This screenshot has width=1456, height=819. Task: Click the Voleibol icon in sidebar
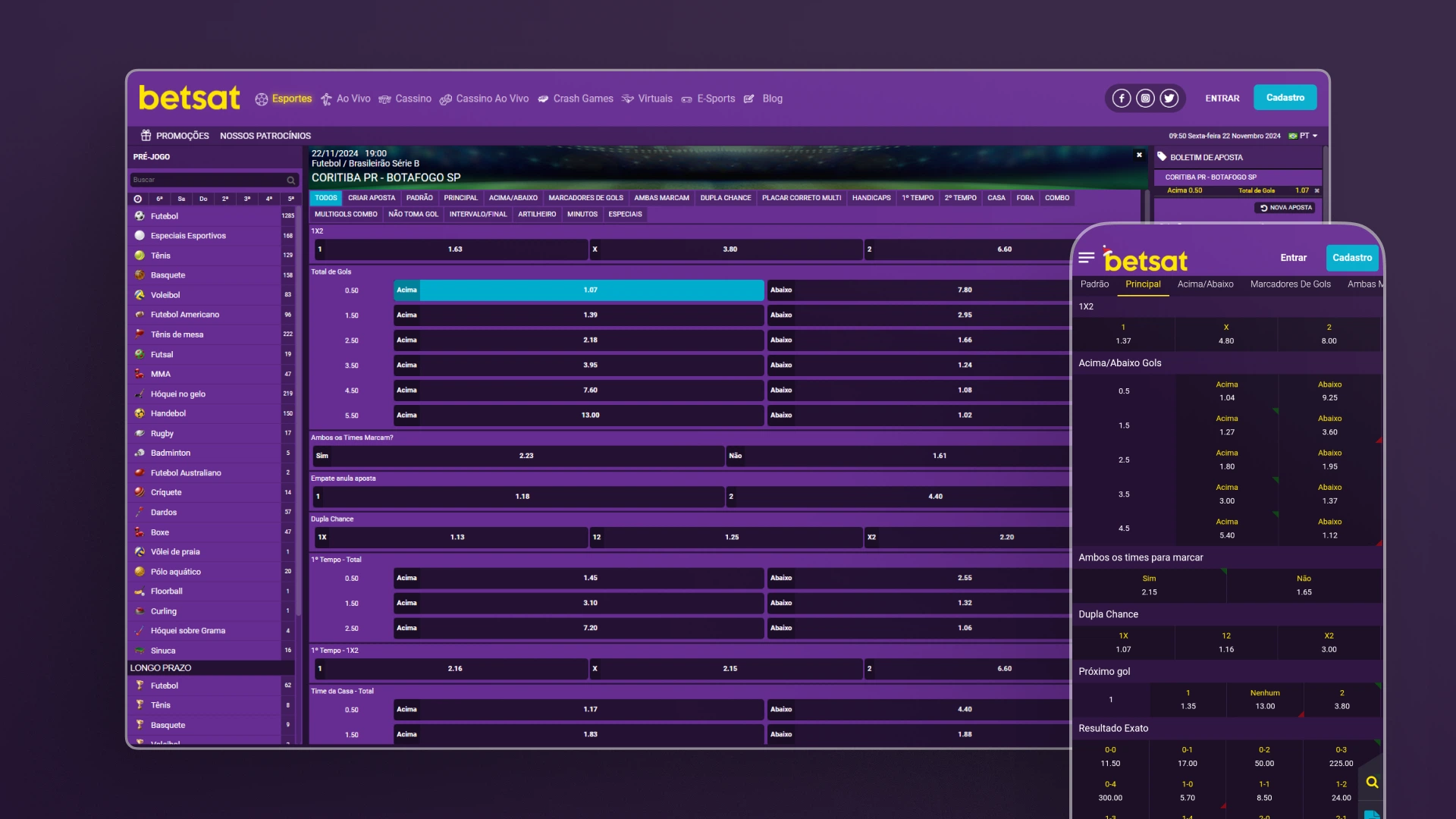140,295
